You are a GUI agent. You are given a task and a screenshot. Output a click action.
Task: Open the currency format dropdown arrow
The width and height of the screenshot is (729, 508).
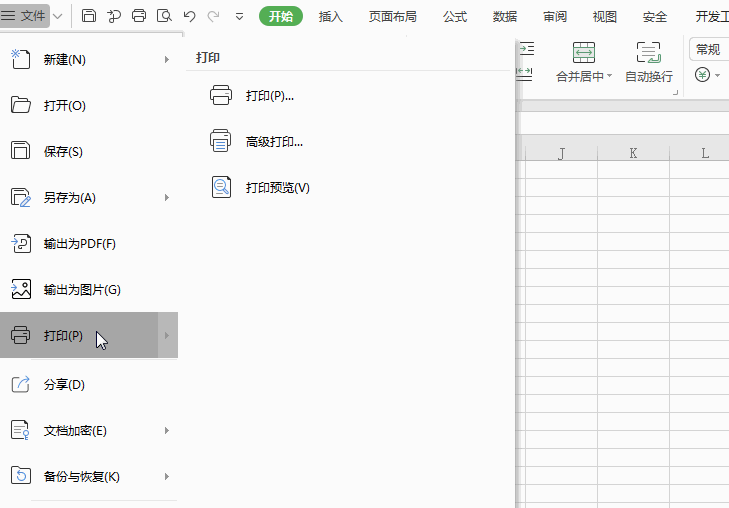click(x=718, y=75)
